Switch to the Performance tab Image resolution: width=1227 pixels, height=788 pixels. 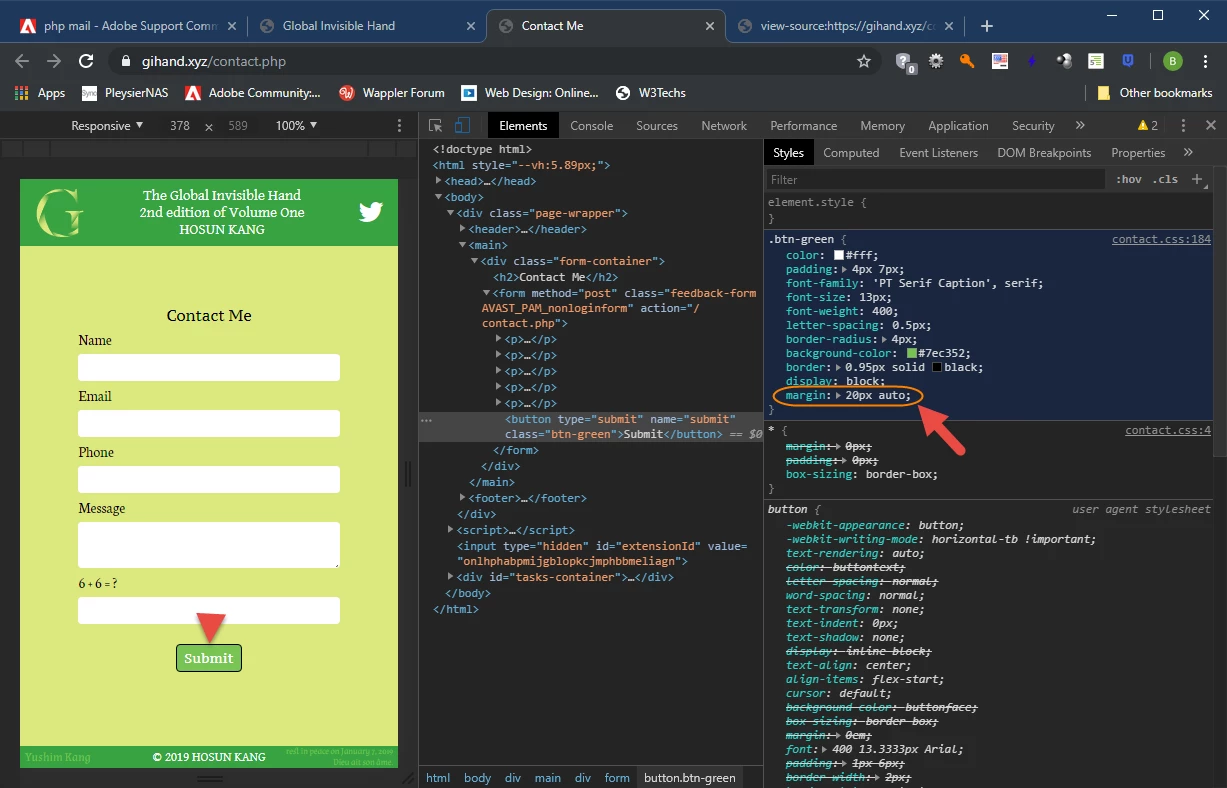click(804, 126)
